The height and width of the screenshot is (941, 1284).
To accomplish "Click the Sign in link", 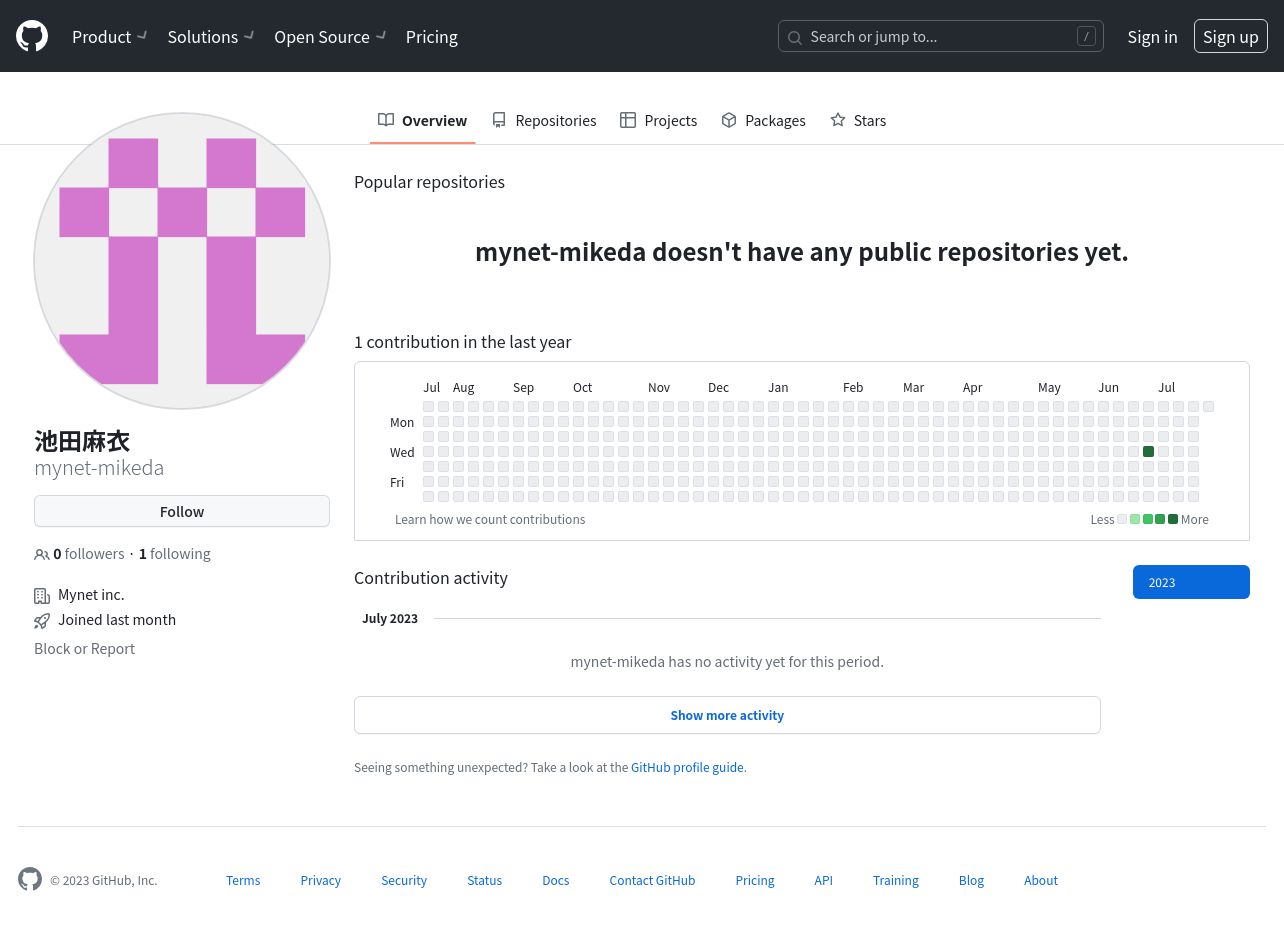I will pos(1152,36).
